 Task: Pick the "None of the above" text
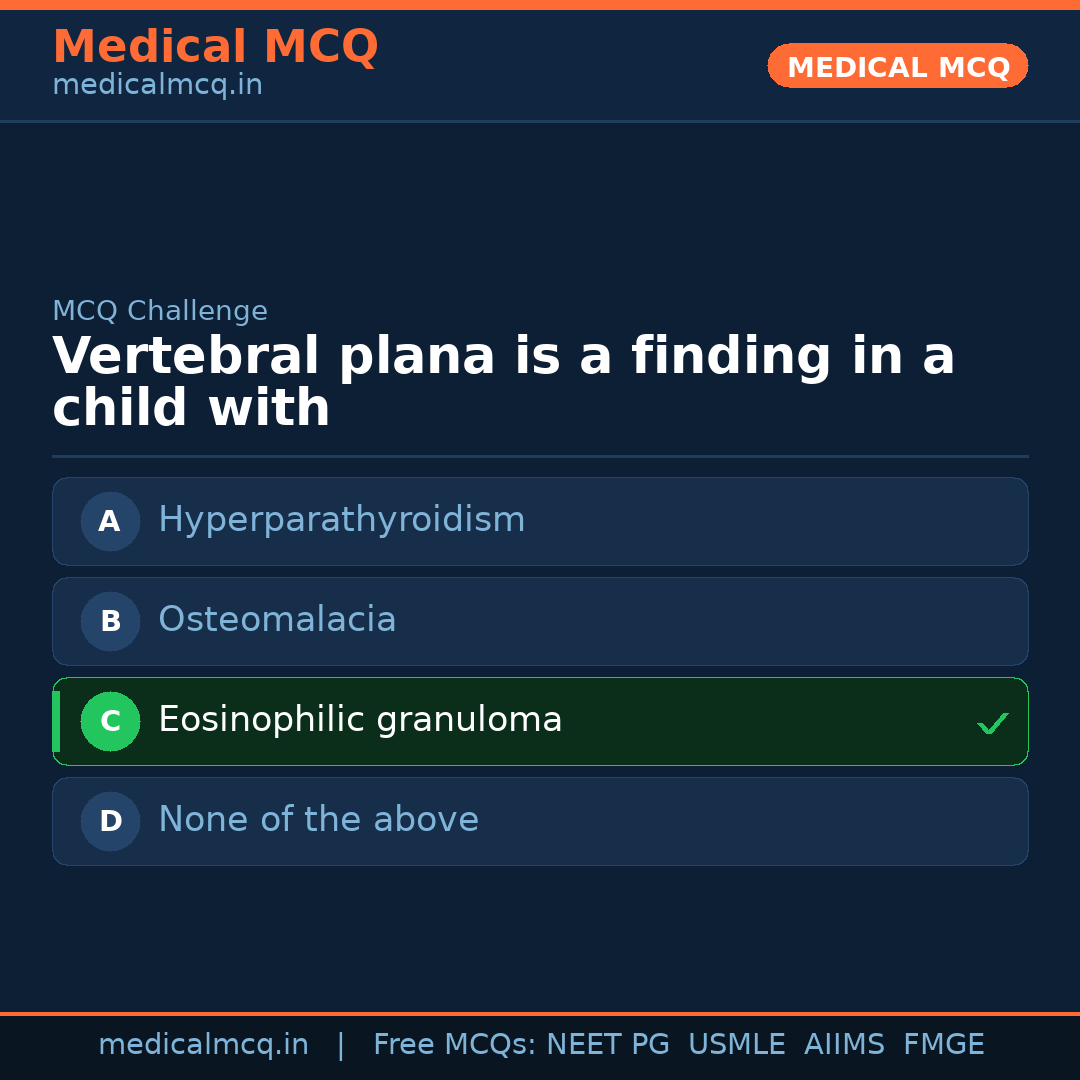[x=318, y=820]
